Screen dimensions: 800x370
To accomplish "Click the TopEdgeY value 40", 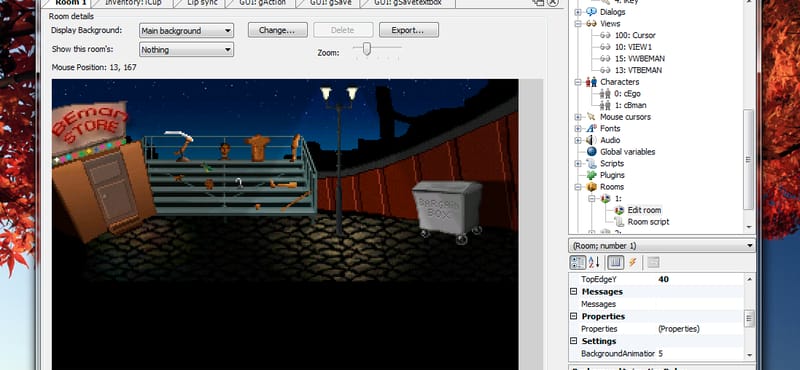I will pyautogui.click(x=663, y=279).
